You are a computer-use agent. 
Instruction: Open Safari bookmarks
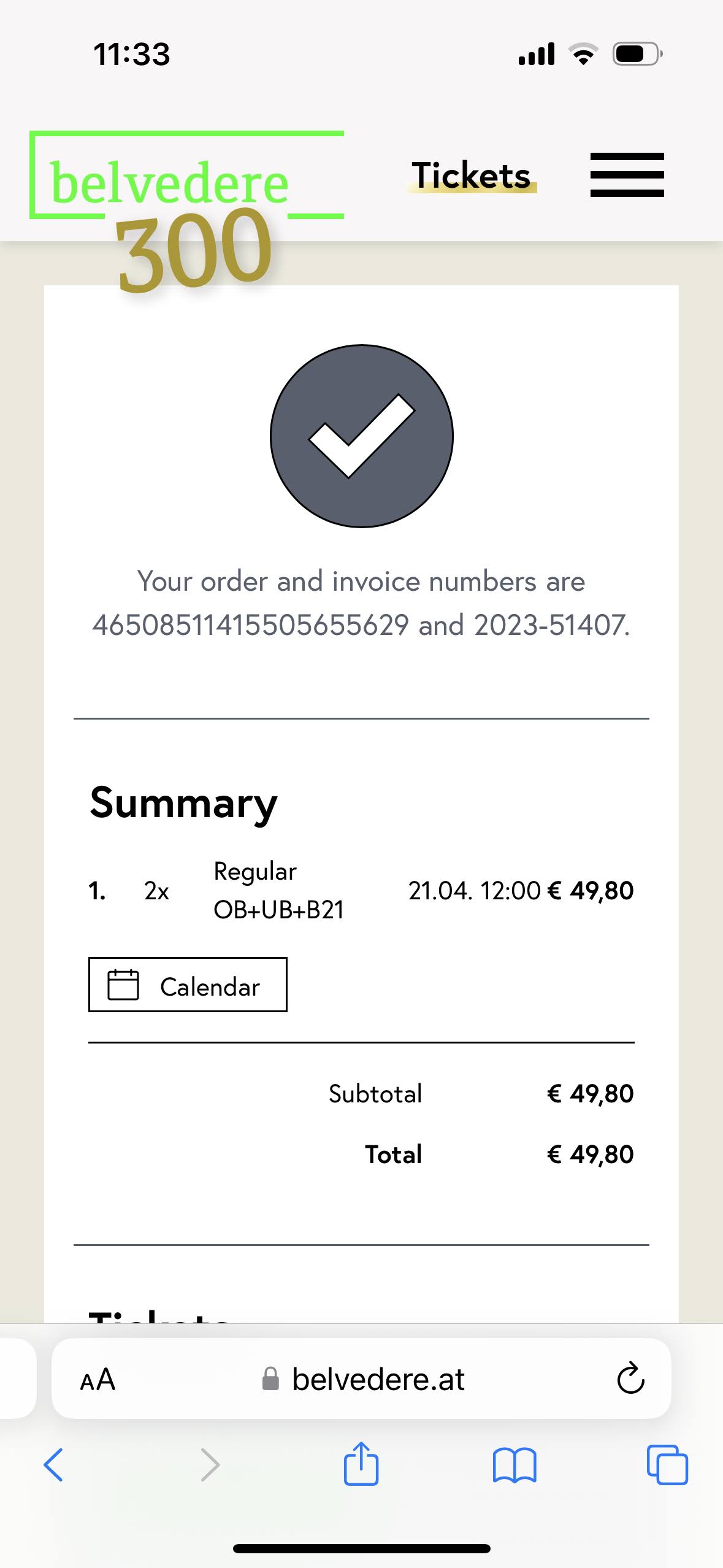point(515,1465)
